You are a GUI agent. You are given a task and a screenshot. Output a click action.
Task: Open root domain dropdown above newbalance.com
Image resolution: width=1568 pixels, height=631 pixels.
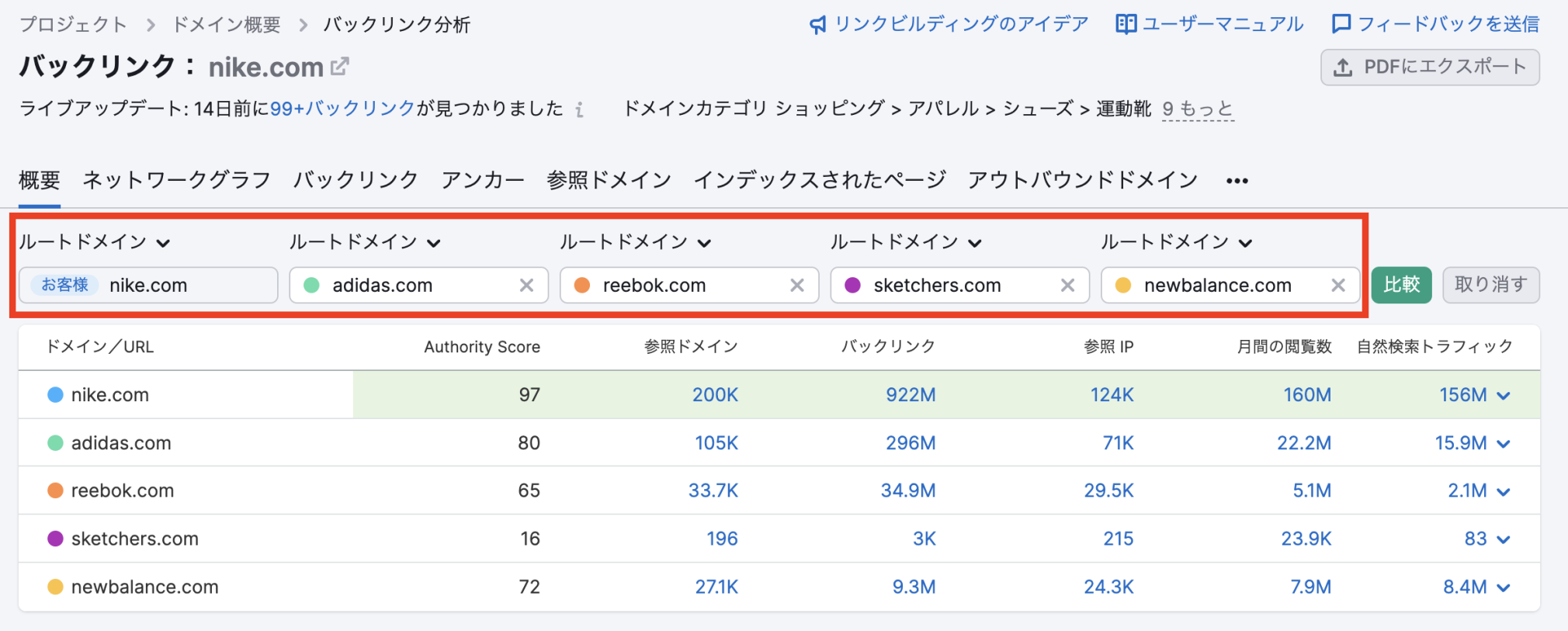tap(1177, 242)
